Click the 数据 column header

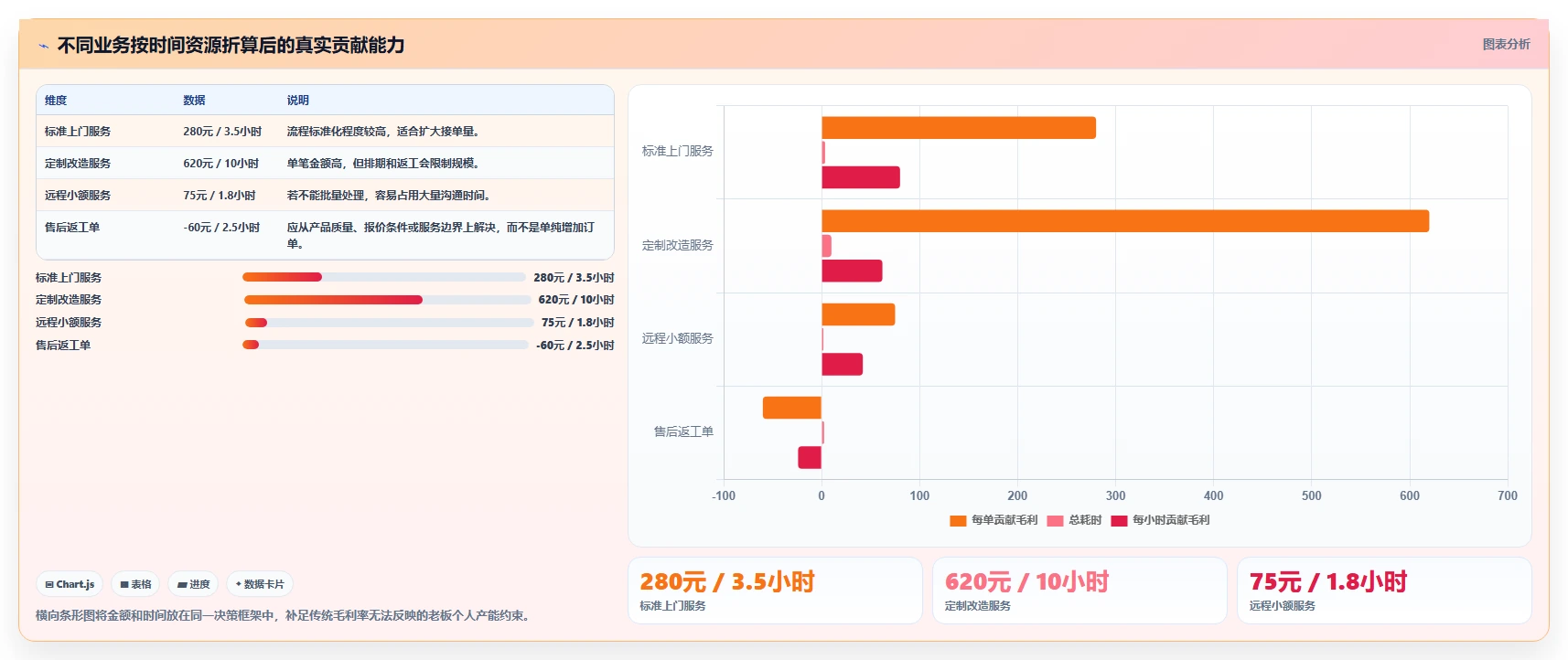click(x=194, y=101)
